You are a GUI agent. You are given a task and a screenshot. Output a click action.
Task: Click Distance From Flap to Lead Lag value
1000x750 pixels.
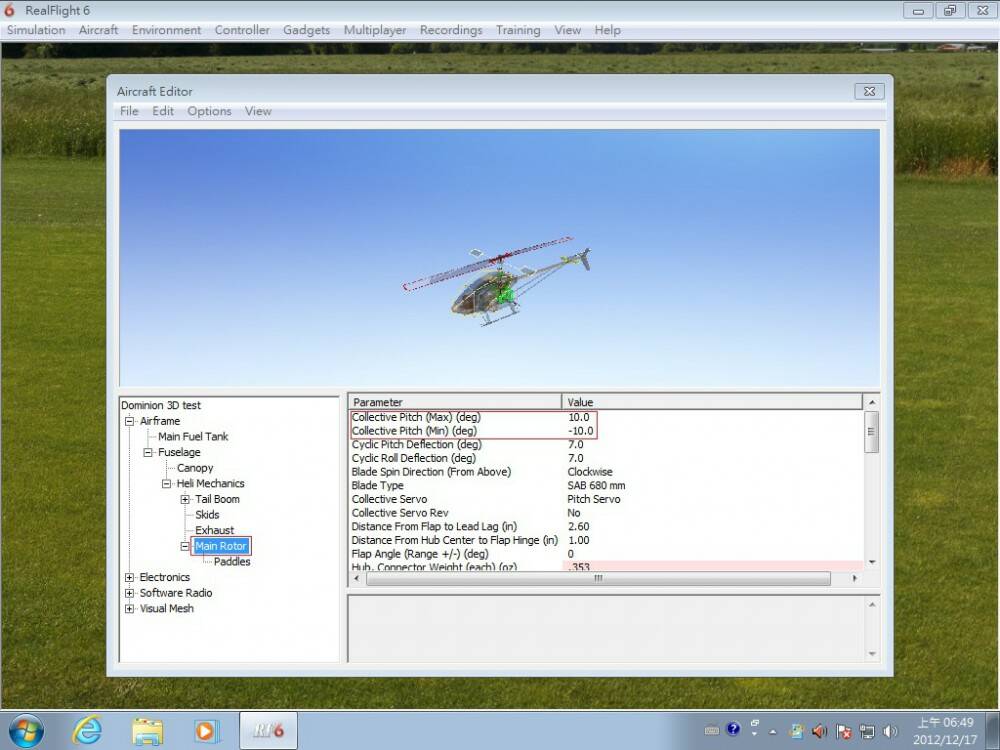click(x=578, y=527)
